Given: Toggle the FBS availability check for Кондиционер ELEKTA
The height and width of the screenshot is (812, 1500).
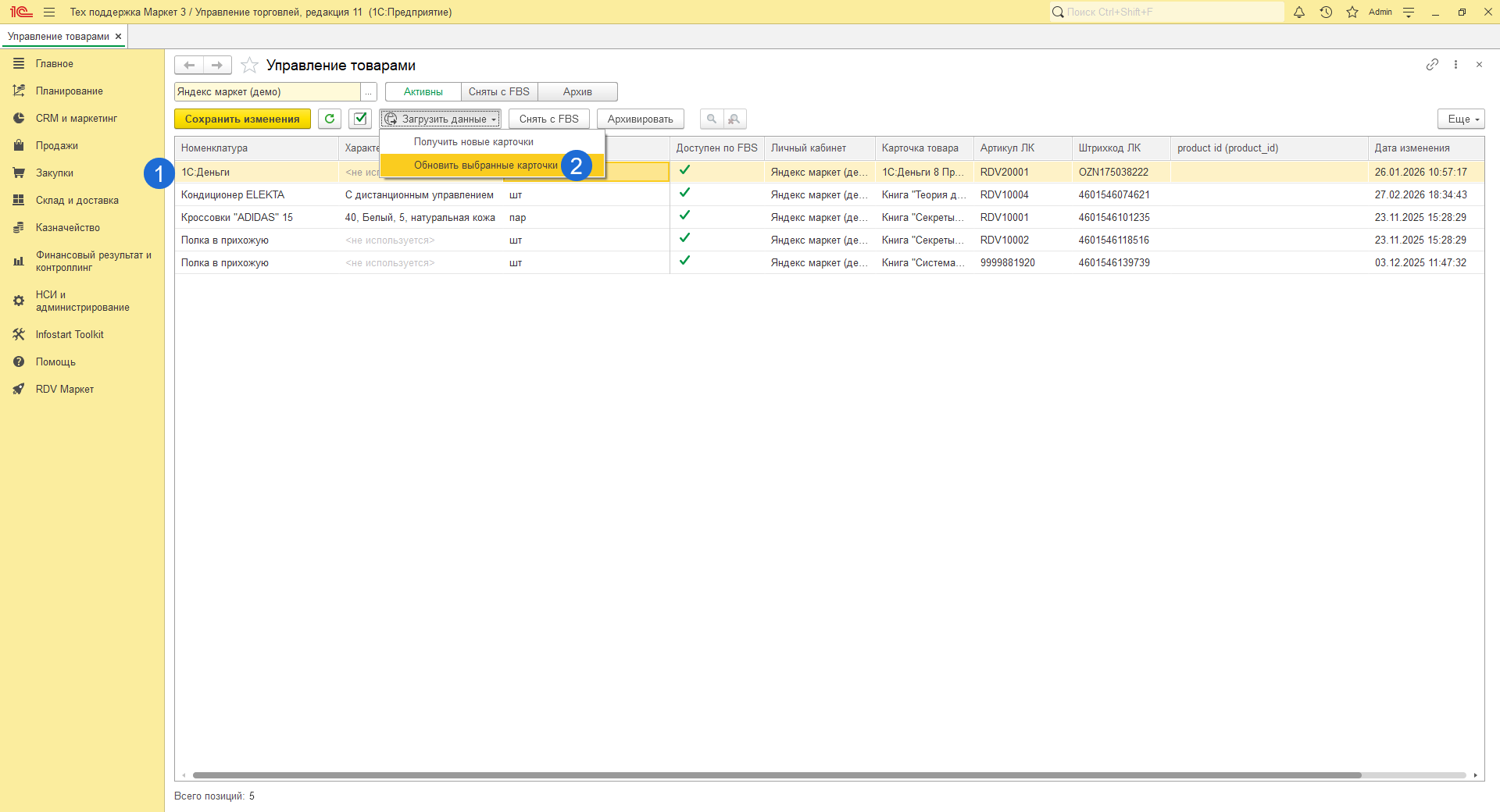Looking at the screenshot, I should click(684, 193).
